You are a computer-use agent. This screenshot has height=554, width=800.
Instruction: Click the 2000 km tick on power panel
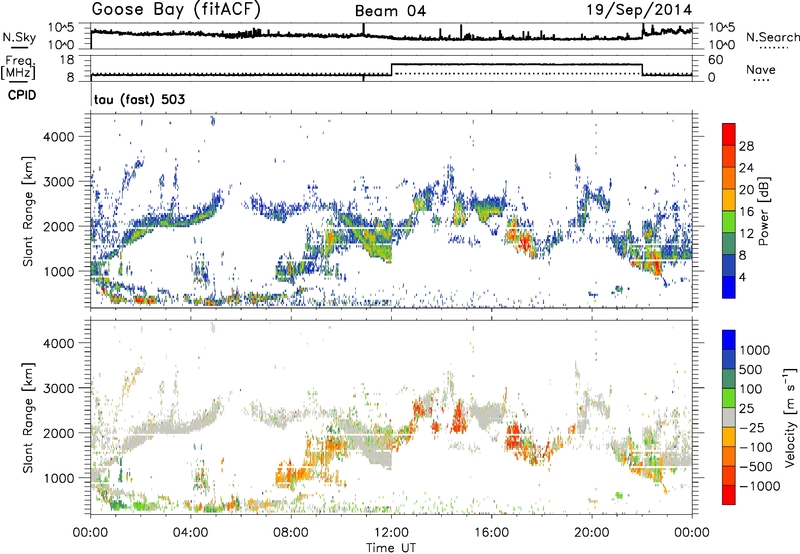58,226
